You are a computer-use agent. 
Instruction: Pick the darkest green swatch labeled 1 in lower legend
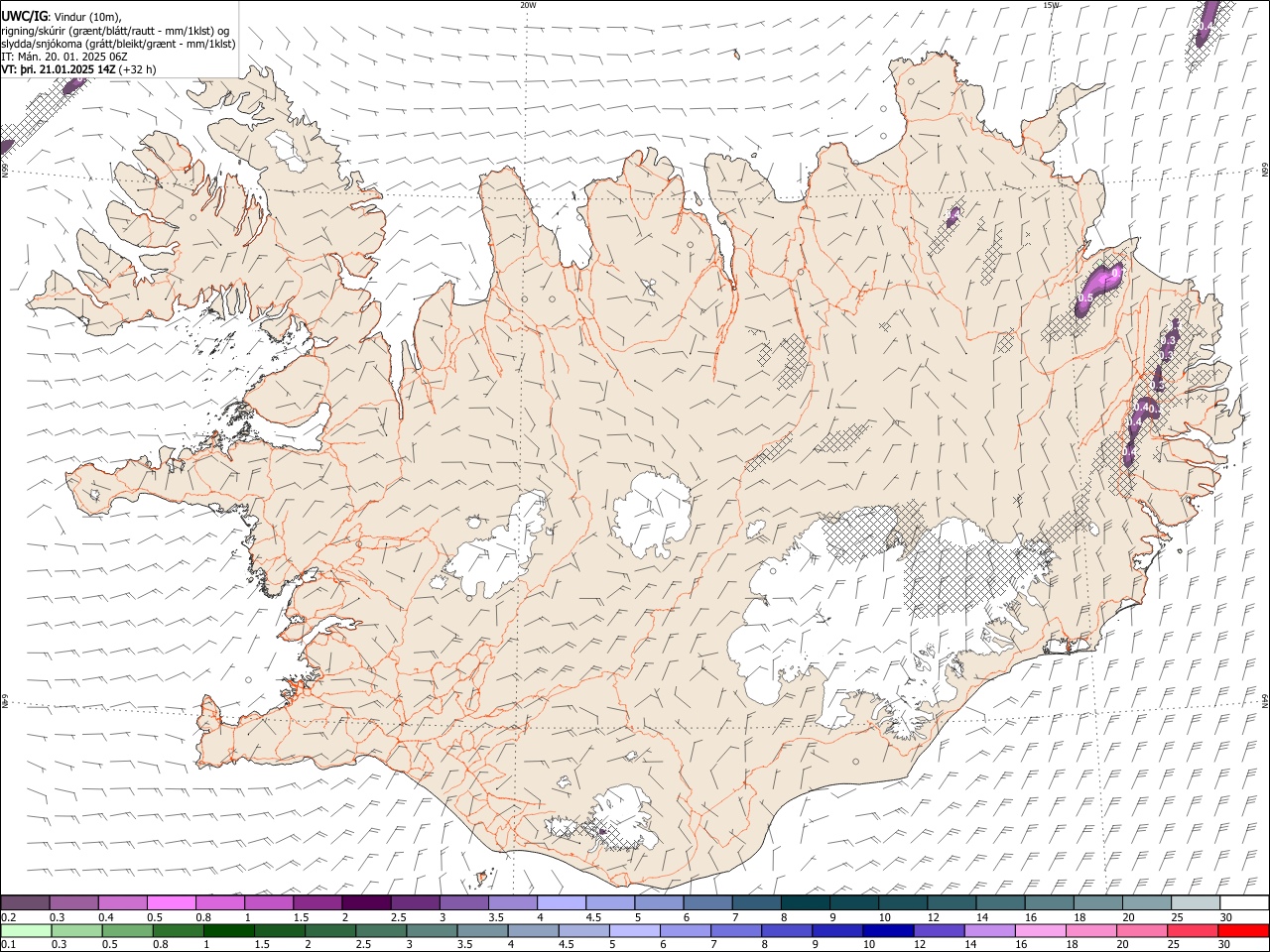[228, 930]
